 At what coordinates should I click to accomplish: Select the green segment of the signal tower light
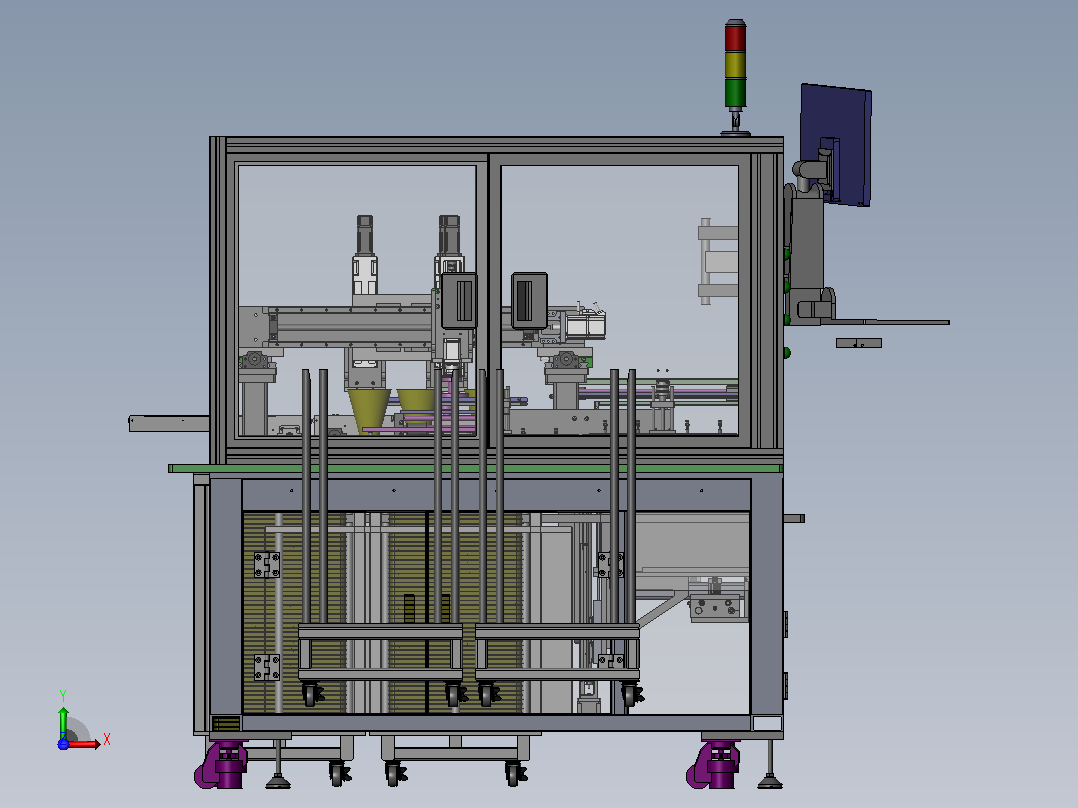click(x=735, y=93)
